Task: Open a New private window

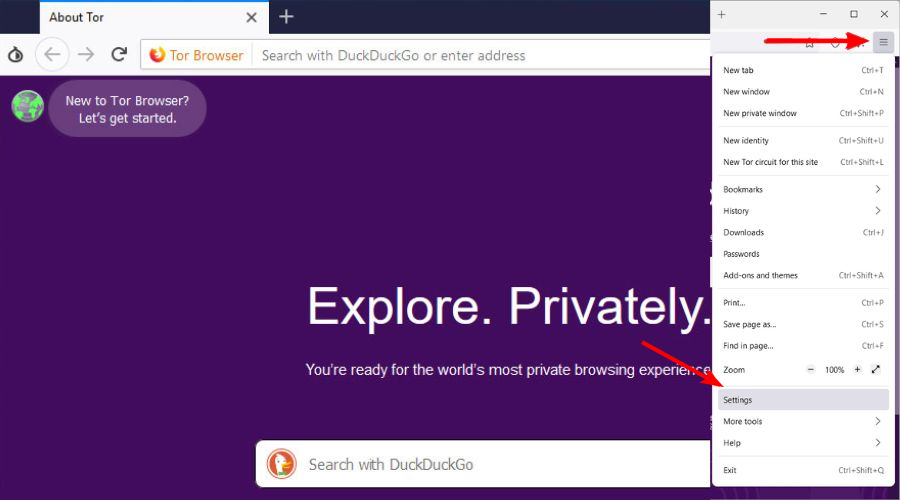Action: click(x=803, y=113)
